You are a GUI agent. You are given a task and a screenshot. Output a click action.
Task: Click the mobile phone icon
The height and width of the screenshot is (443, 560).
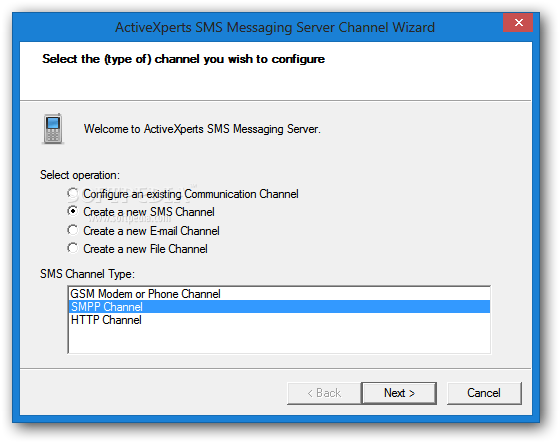tap(53, 129)
